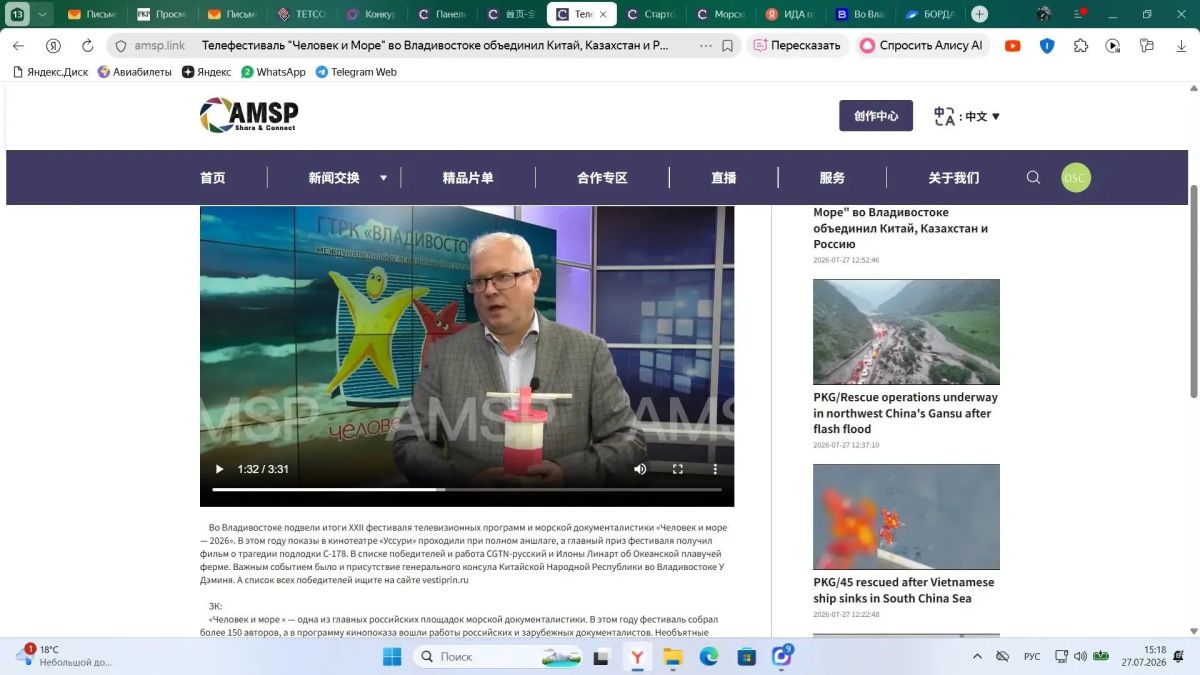Seek on the video progress bar

(x=467, y=490)
